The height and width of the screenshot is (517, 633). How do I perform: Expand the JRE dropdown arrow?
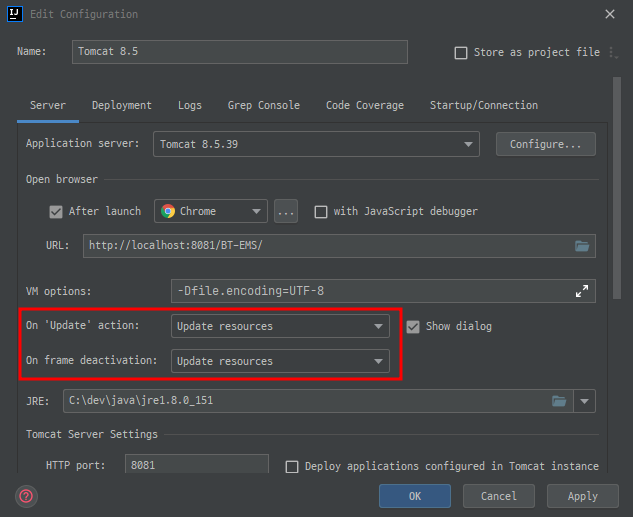(584, 401)
